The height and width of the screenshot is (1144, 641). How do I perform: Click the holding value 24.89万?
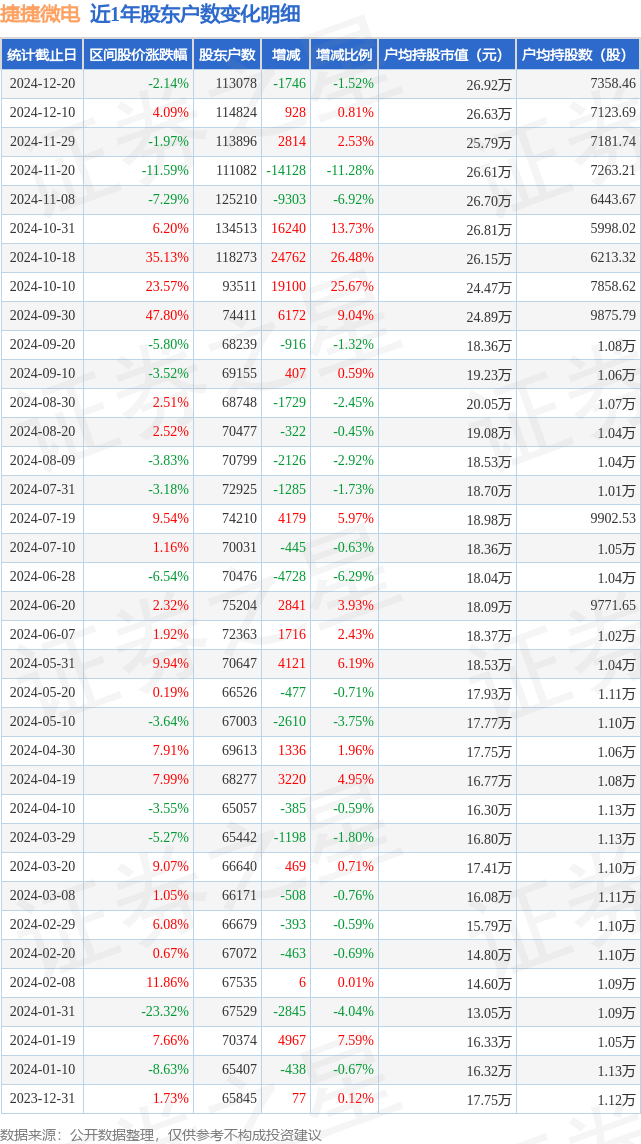click(489, 316)
